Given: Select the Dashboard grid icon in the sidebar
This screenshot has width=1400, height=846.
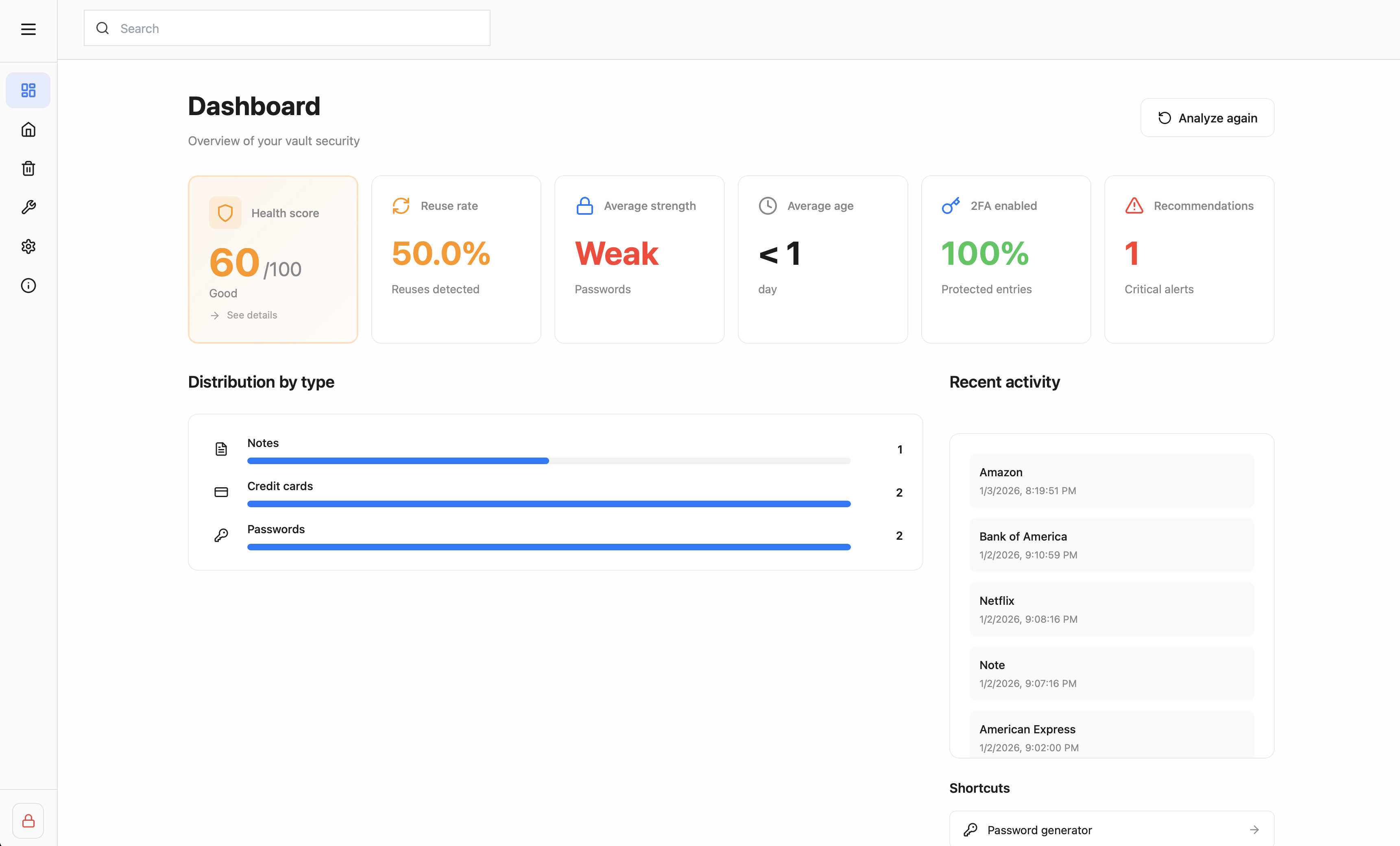Looking at the screenshot, I should pos(28,90).
